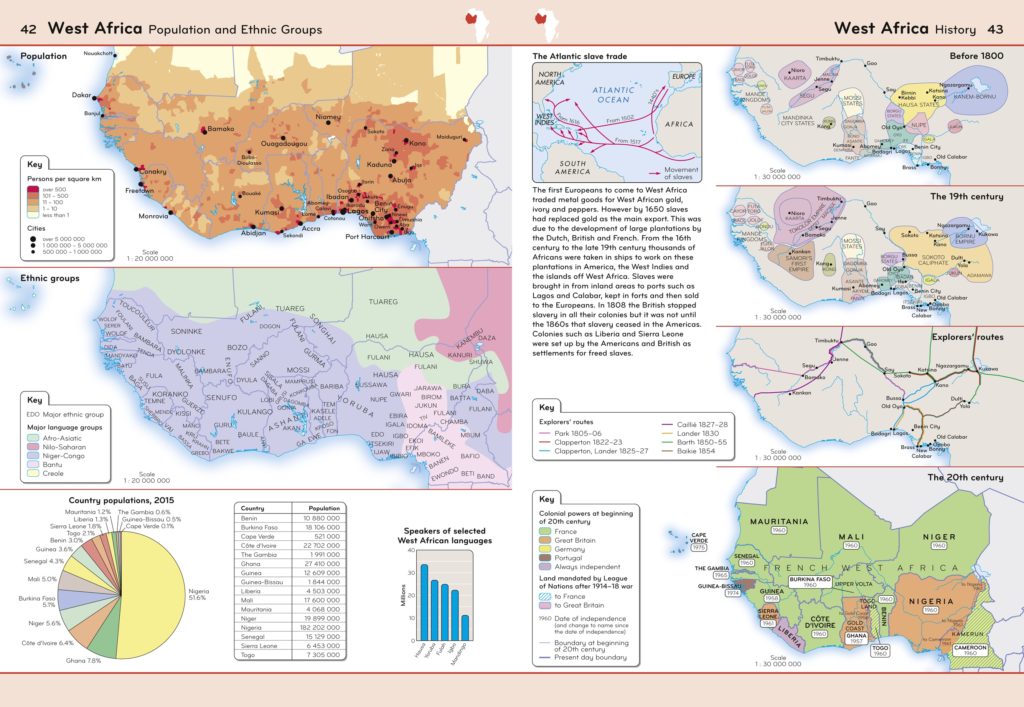This screenshot has height=707, width=1024.
Task: Click the 'Côte d'Ivoire 6.4%' pie chart label
Action: tap(48, 643)
